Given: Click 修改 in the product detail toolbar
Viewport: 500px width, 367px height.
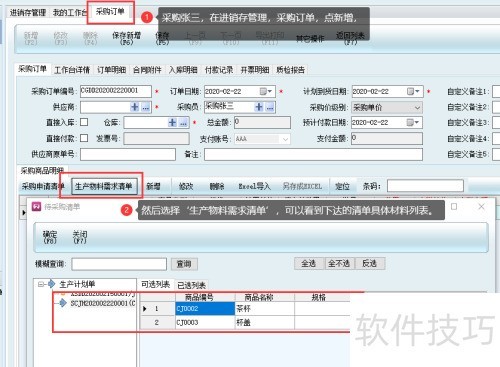Looking at the screenshot, I should point(186,186).
